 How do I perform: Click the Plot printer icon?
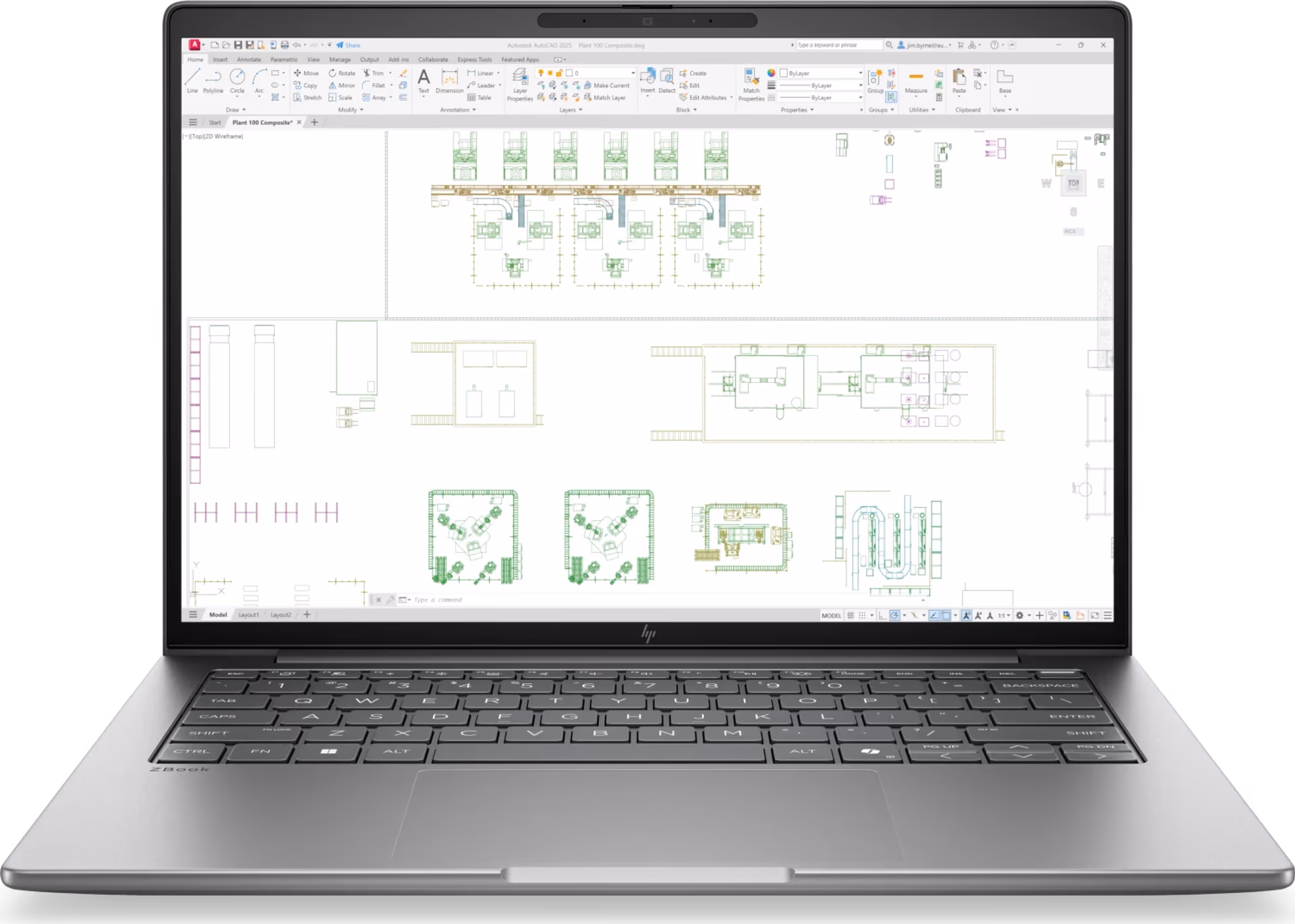click(285, 45)
